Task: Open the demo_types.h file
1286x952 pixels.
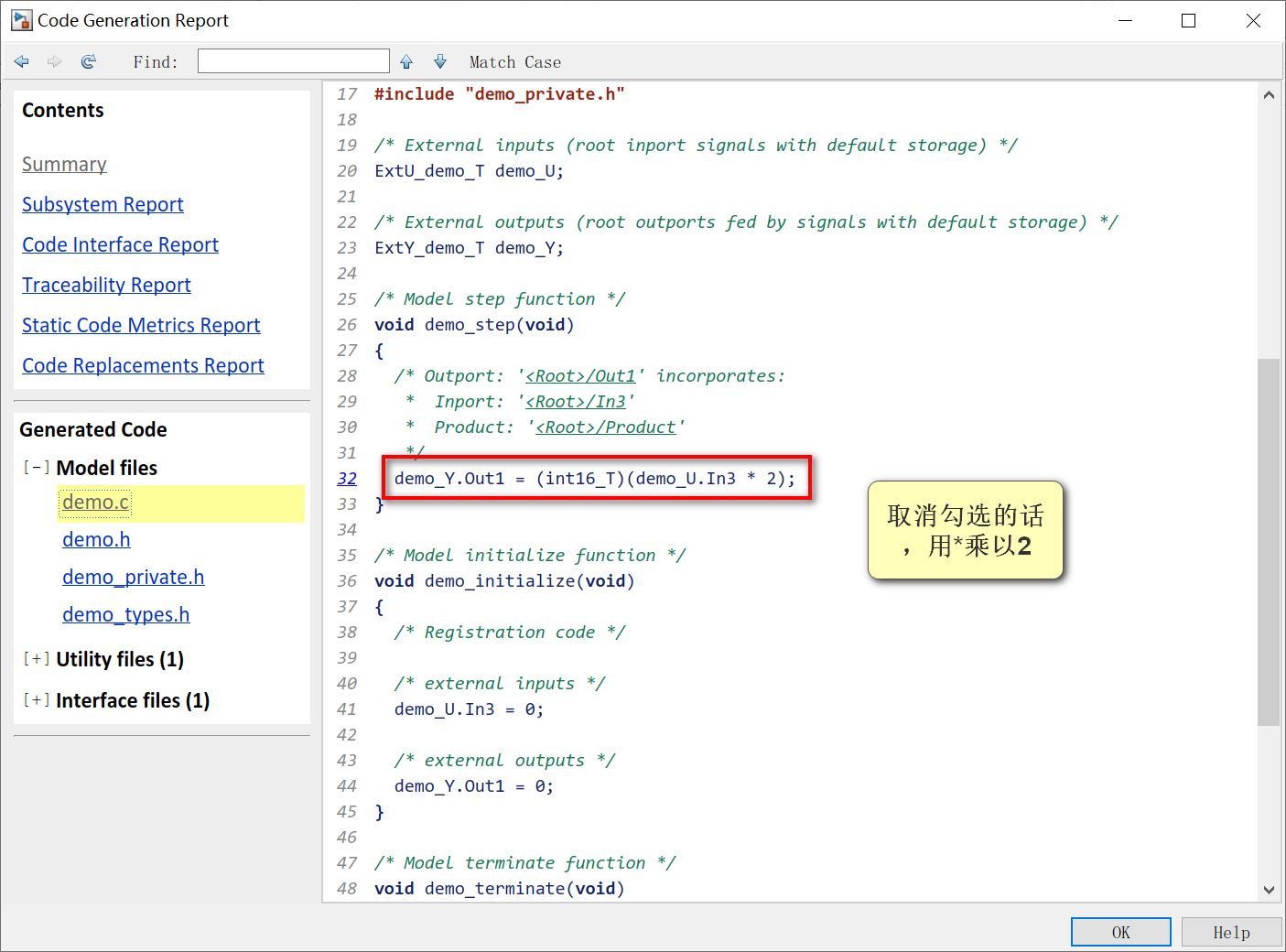Action: pos(126,614)
